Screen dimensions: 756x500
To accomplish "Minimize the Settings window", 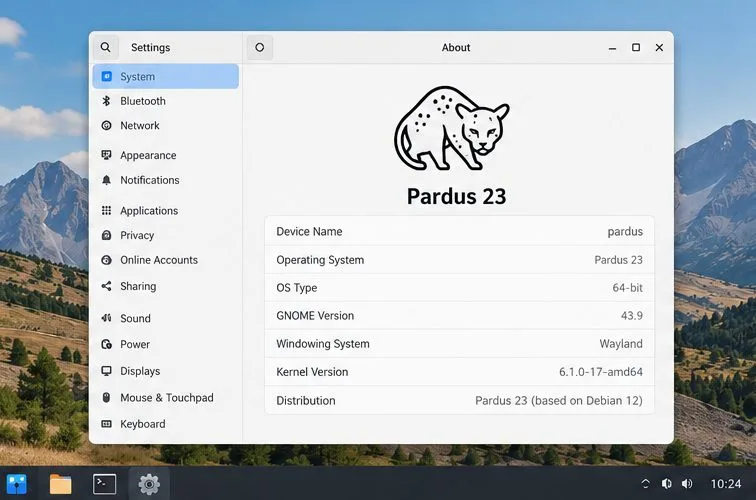I will 612,48.
